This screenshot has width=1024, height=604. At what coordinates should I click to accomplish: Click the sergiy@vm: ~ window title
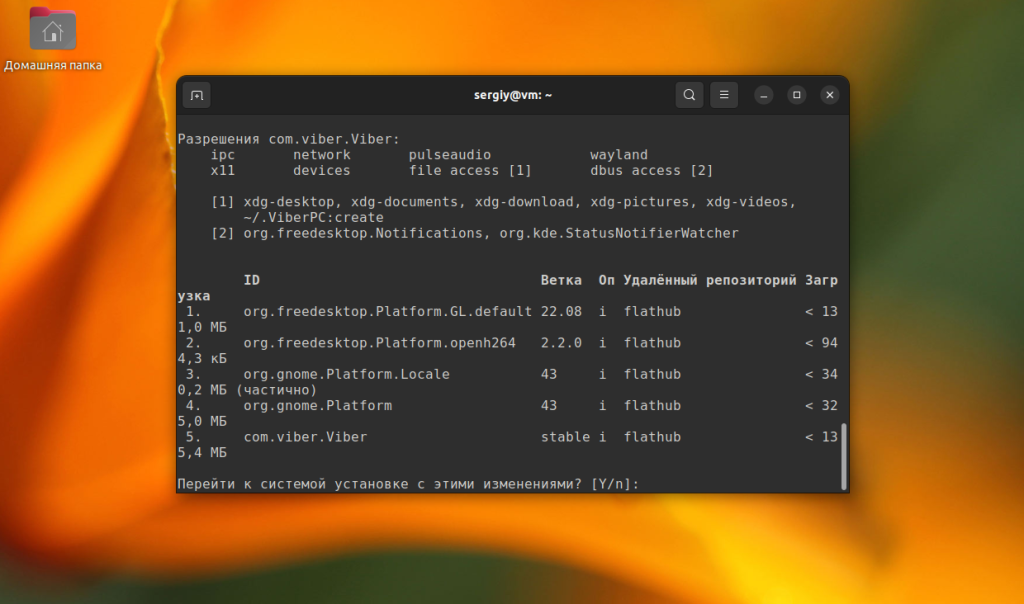(x=513, y=95)
